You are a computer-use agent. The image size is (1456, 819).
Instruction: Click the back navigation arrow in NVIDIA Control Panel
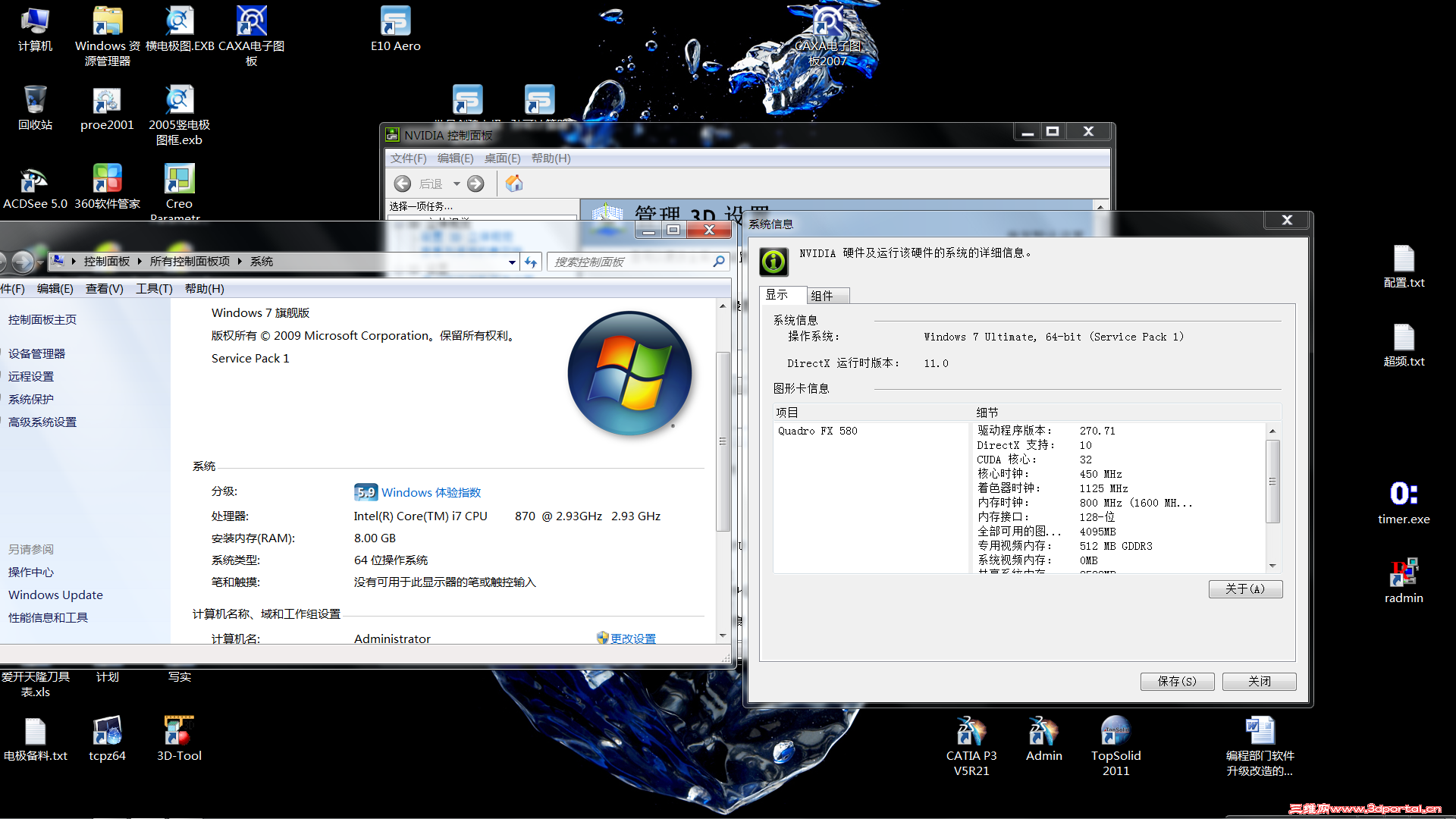coord(402,183)
